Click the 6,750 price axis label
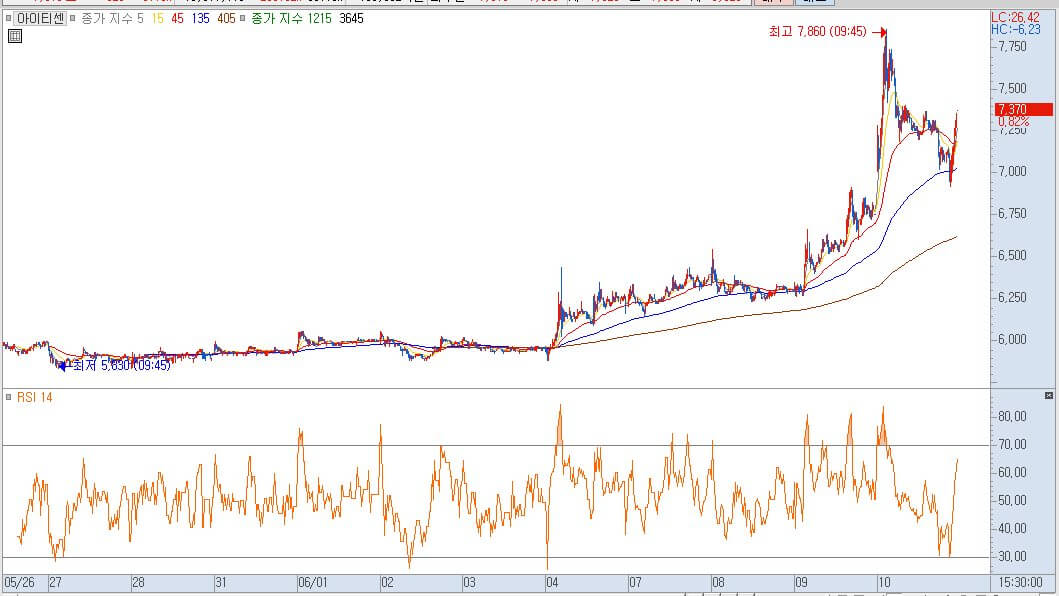The image size is (1059, 596). pos(1012,214)
